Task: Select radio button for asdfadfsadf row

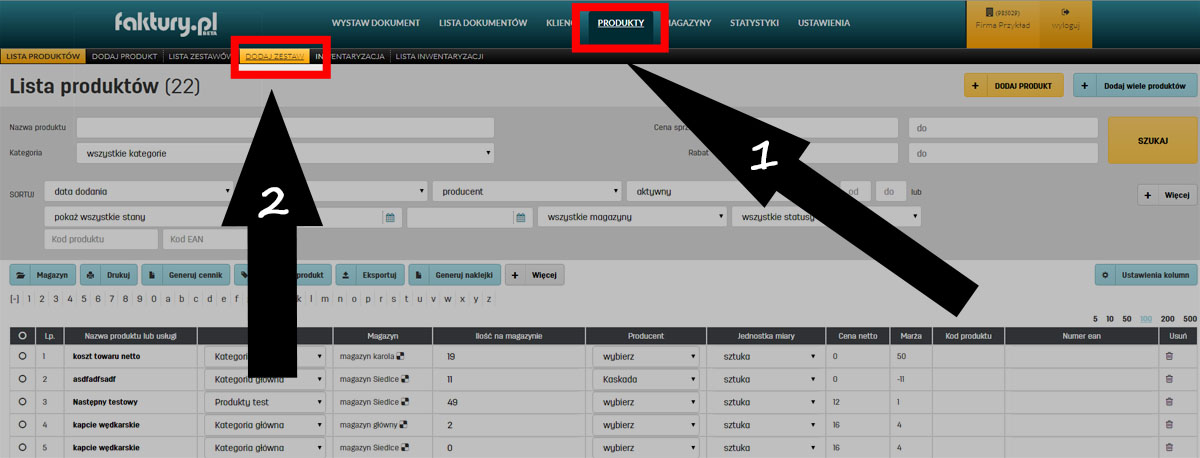Action: [22, 379]
